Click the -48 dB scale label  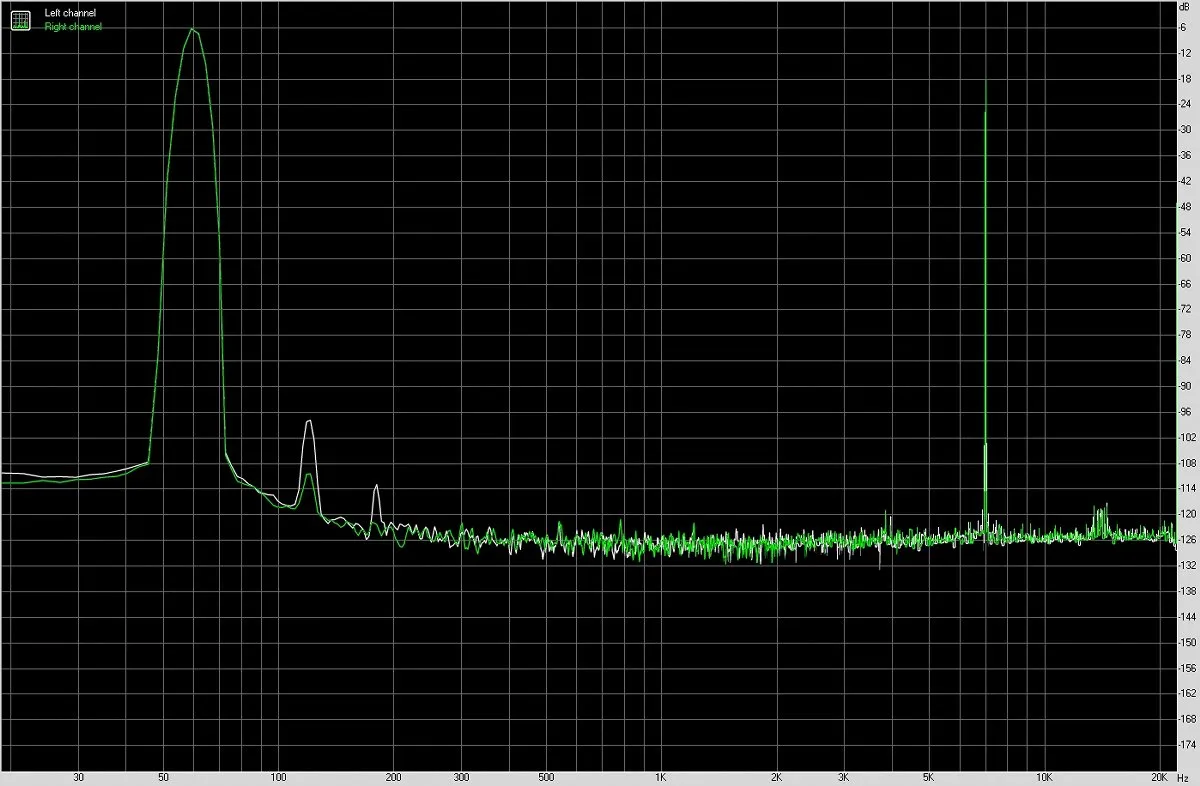pyautogui.click(x=1184, y=206)
